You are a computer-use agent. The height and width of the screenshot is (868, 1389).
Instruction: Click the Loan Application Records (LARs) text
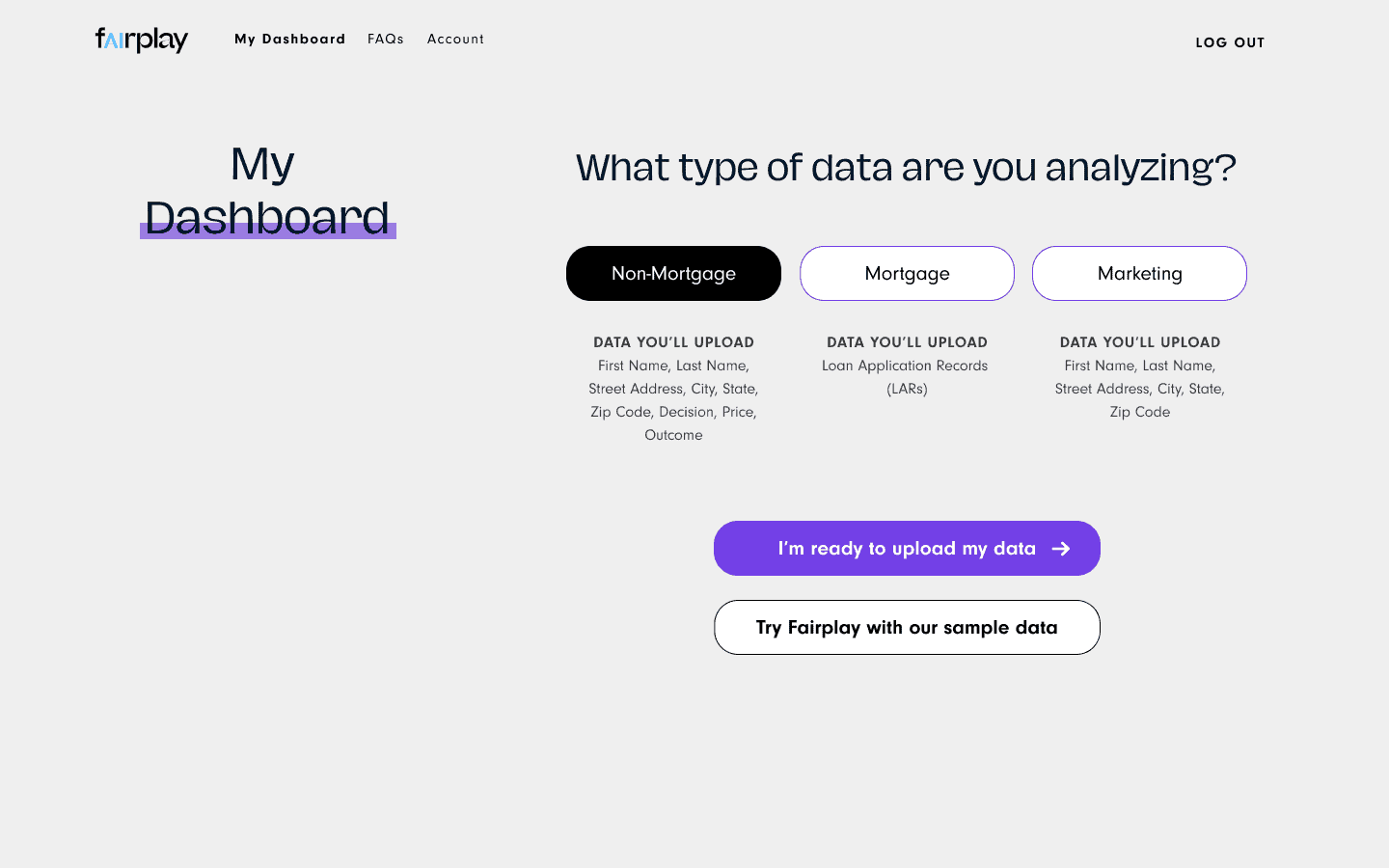(907, 377)
